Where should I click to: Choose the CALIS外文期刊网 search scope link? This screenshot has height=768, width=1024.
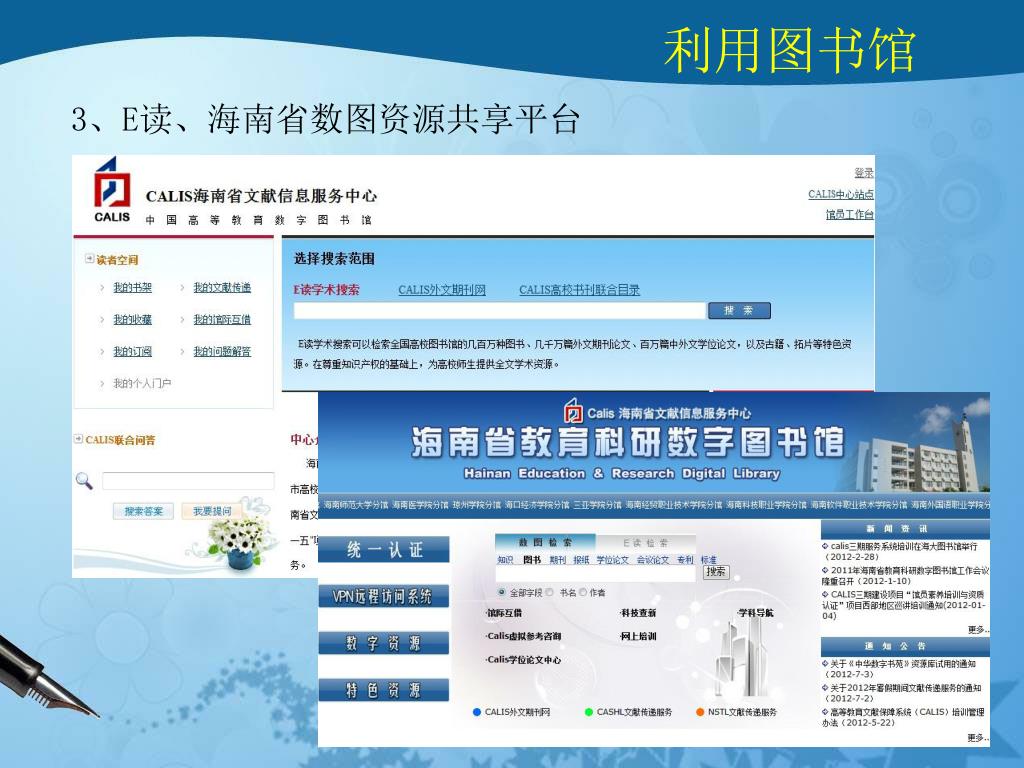coord(442,290)
